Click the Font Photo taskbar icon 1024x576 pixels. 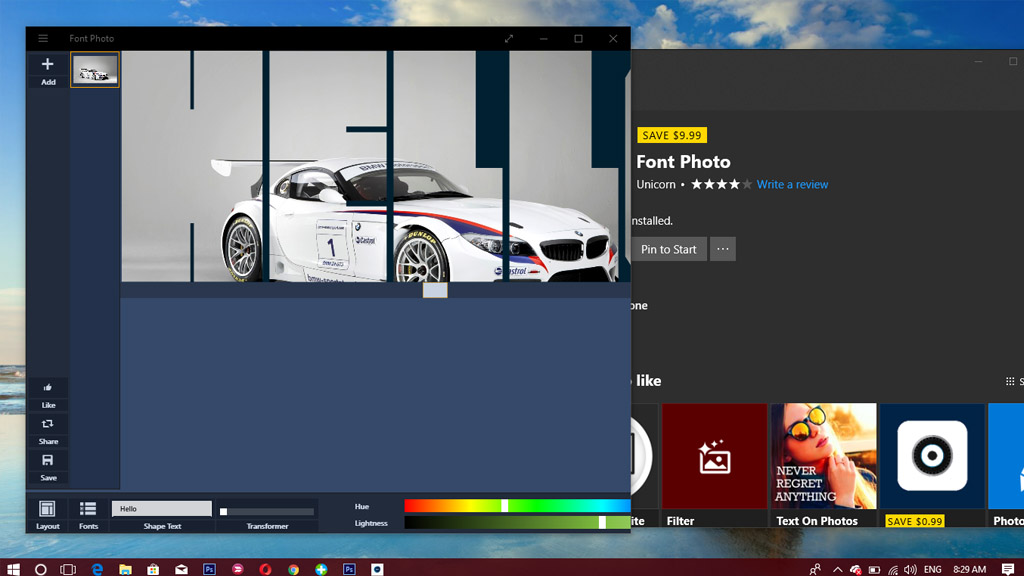pos(377,569)
